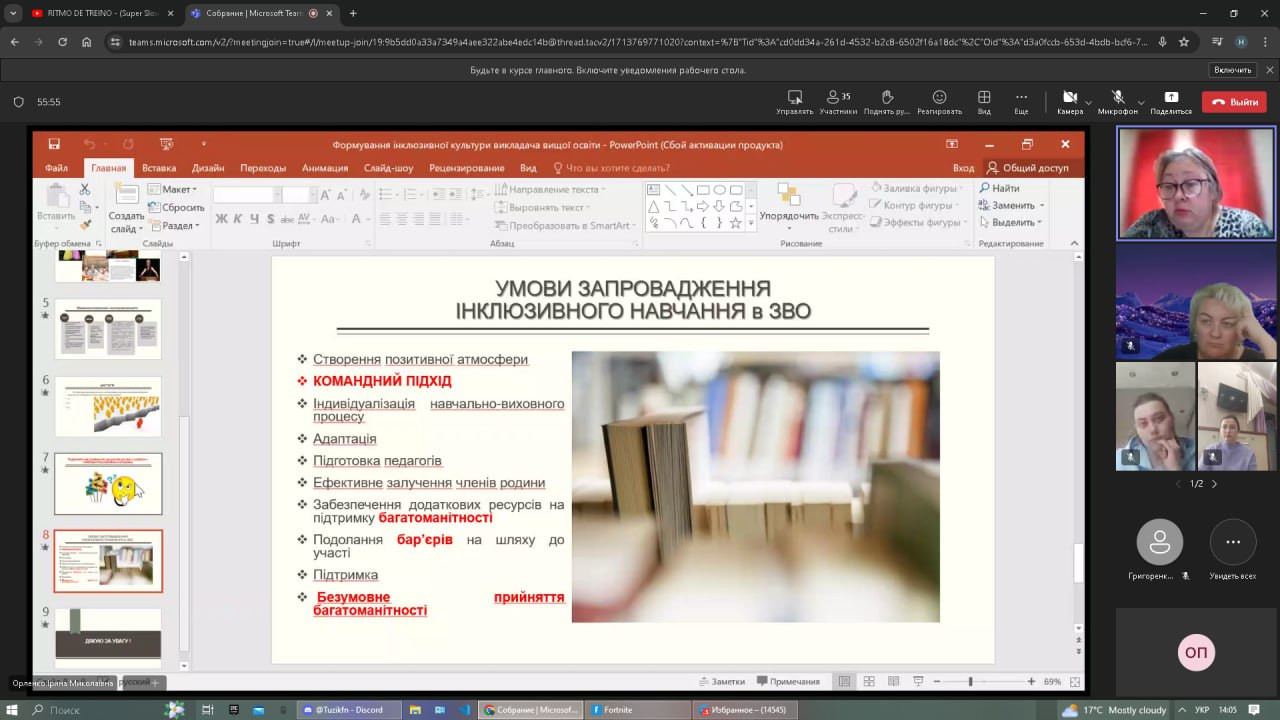Toggle the camera on or off
Screen dimensions: 1280x720
tap(1069, 98)
